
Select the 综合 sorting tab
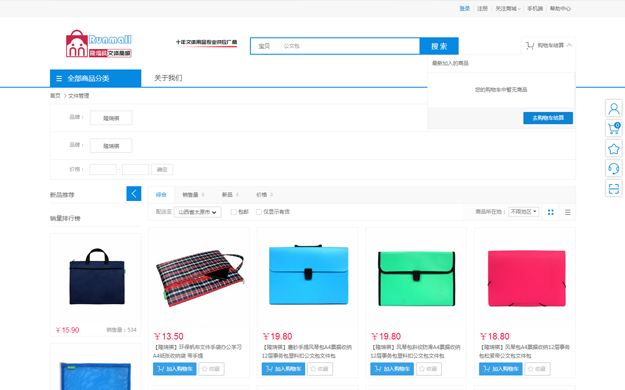pos(161,195)
